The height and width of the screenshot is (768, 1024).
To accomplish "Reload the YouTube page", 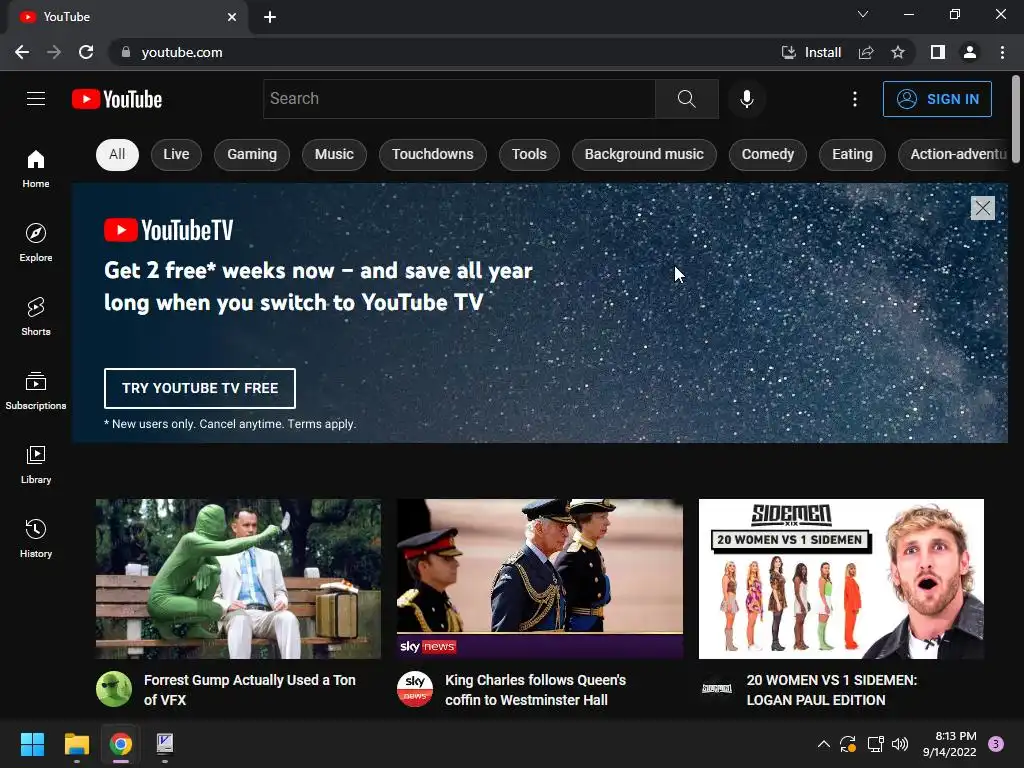I will coord(86,52).
